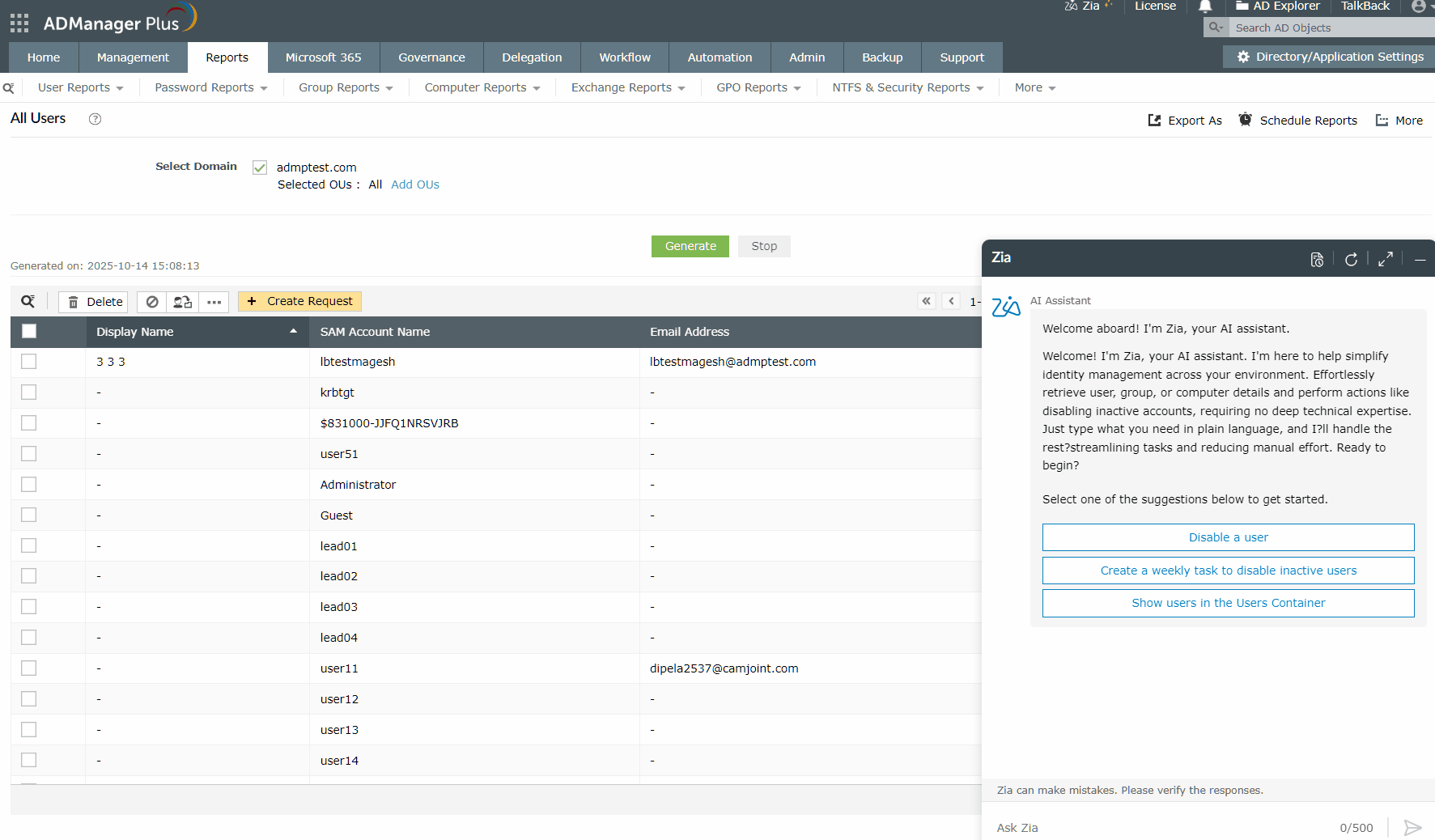Viewport: 1435px width, 840px height.
Task: Toggle the select-all rows checkbox in header
Action: pyautogui.click(x=29, y=331)
